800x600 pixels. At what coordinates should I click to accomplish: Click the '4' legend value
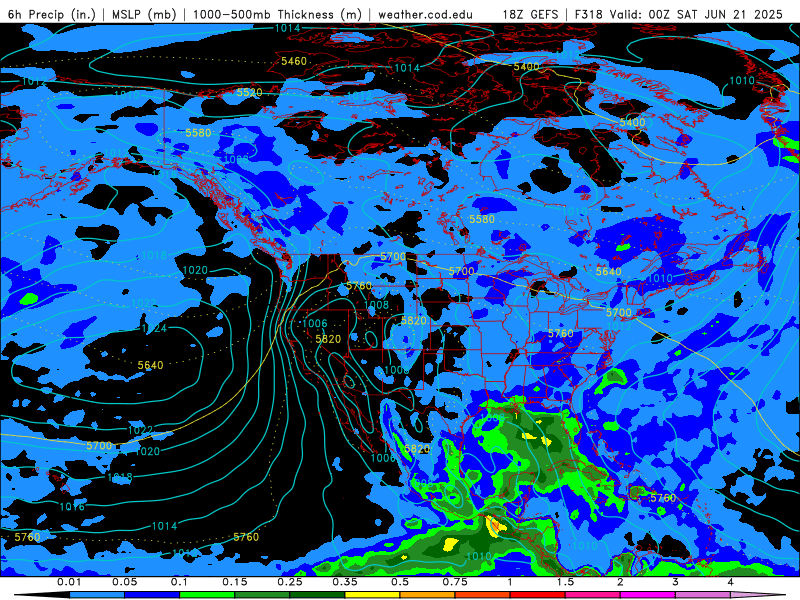[x=731, y=582]
